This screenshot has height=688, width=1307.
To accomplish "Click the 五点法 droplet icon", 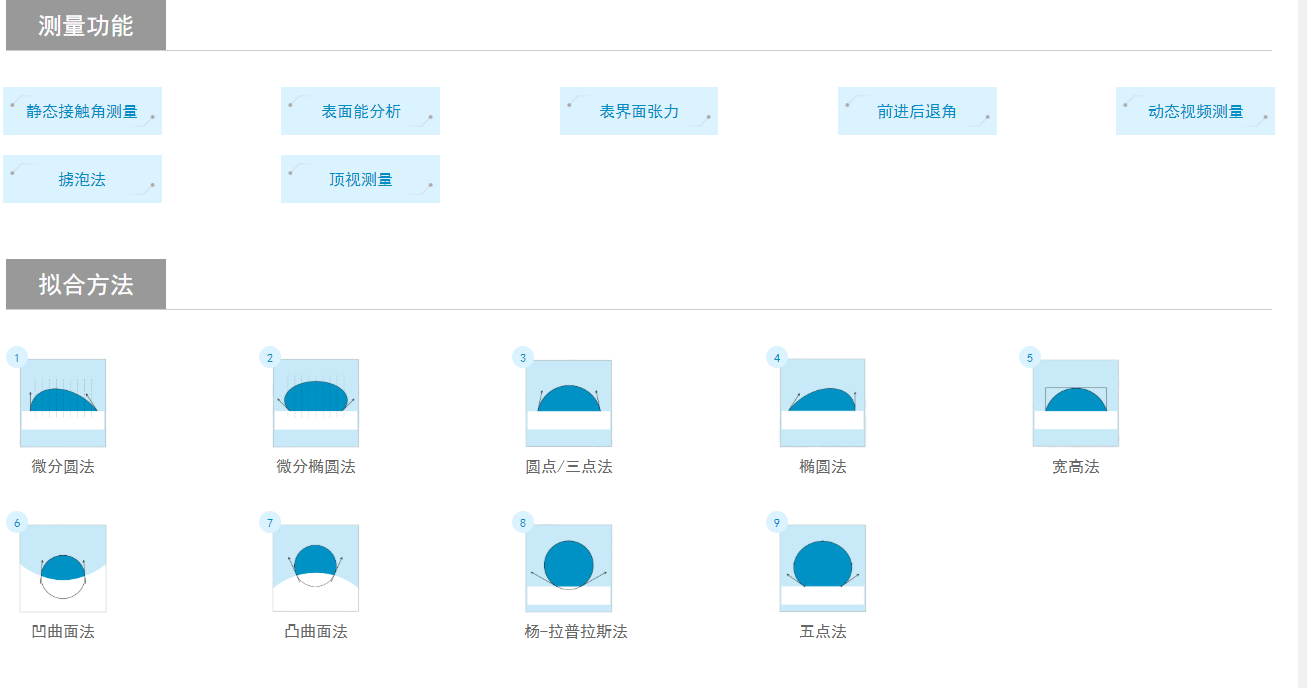I will [823, 568].
